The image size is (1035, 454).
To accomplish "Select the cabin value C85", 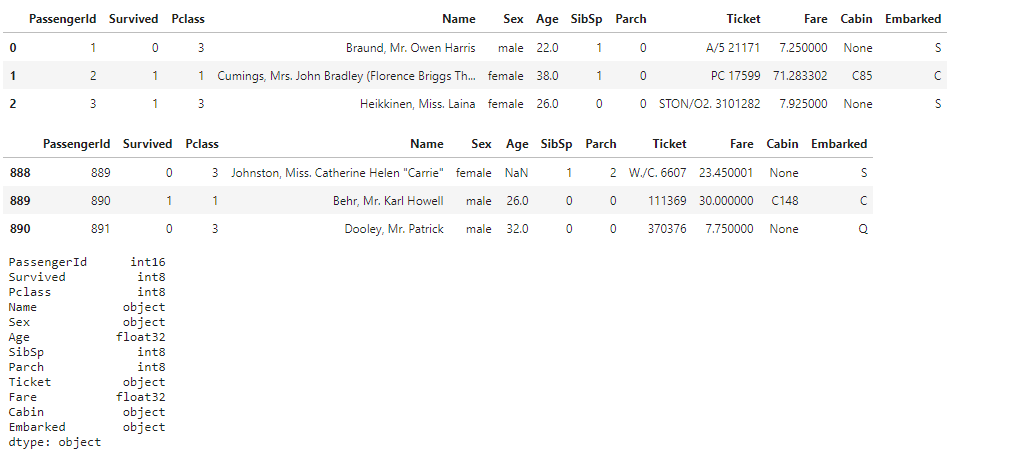I will 861,76.
